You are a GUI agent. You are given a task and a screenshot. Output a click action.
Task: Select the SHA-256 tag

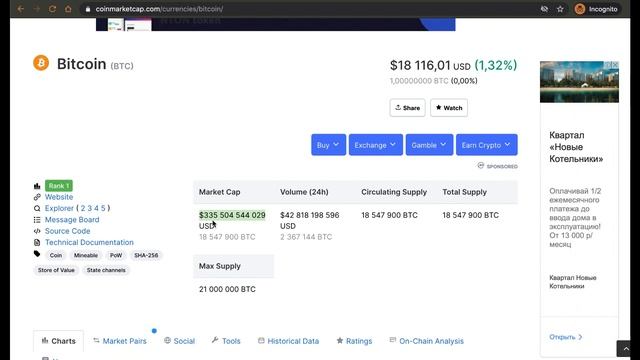(146, 256)
